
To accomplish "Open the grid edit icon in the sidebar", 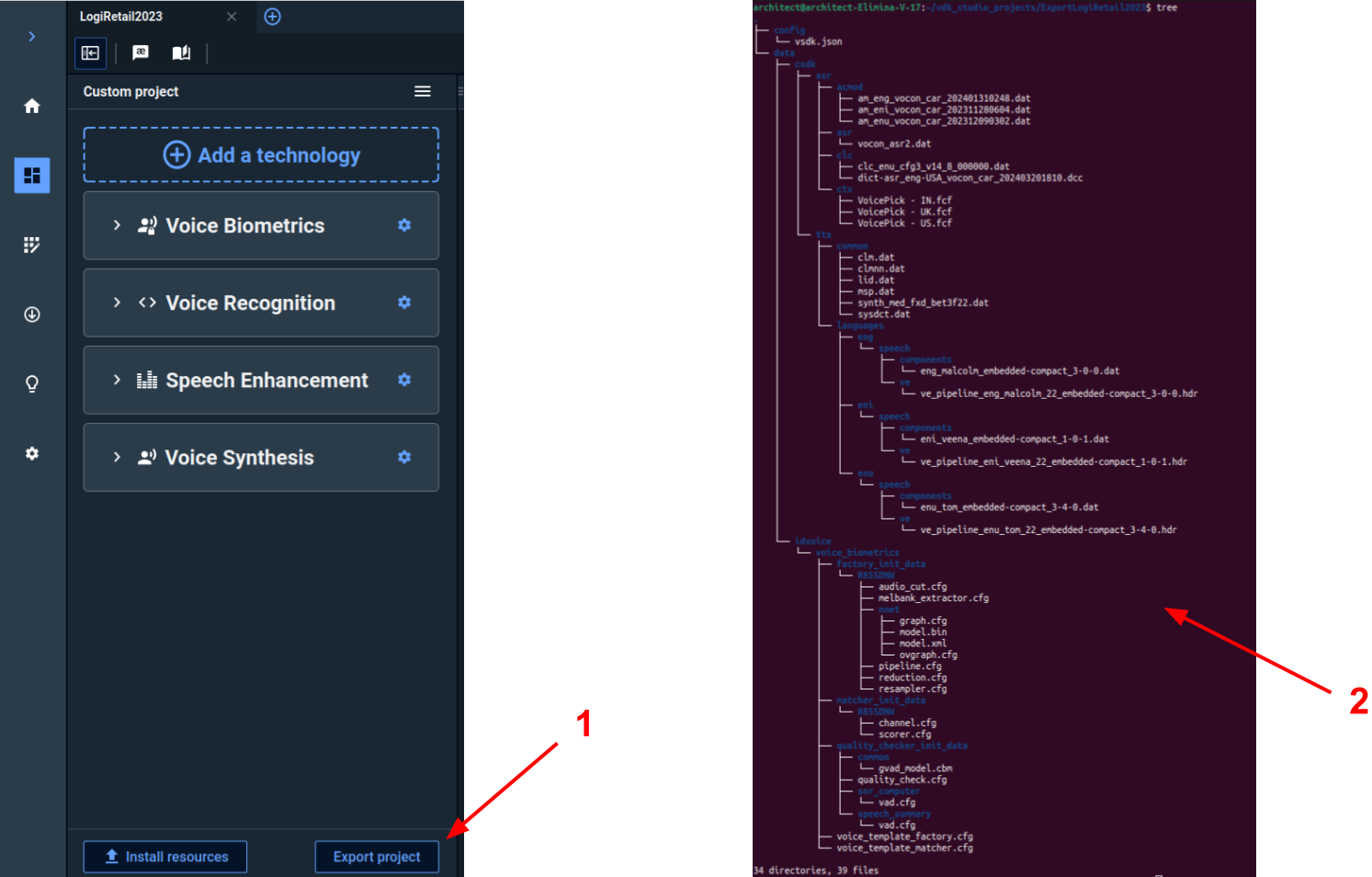I will click(32, 245).
